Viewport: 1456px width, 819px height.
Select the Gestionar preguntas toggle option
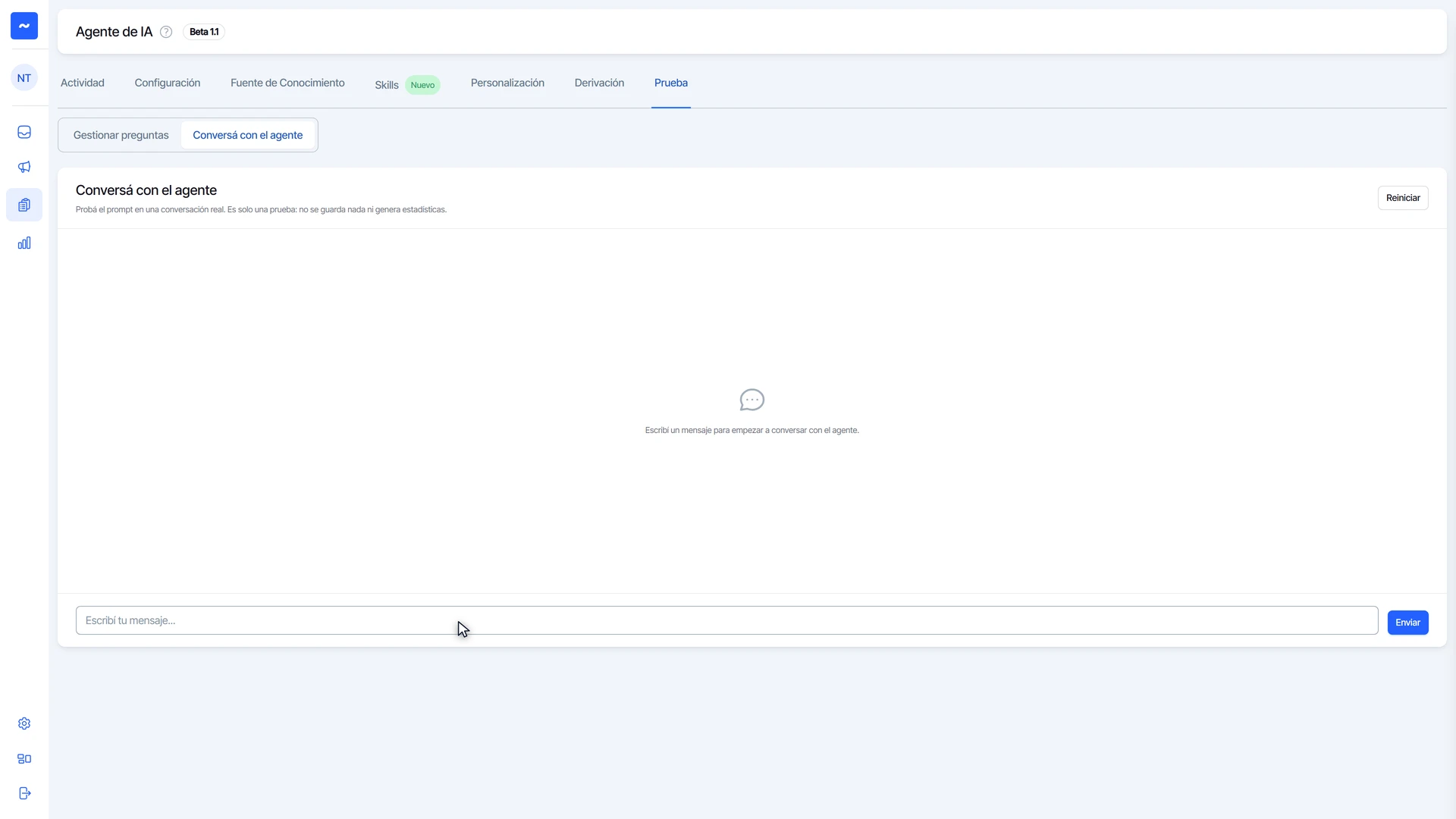[121, 135]
